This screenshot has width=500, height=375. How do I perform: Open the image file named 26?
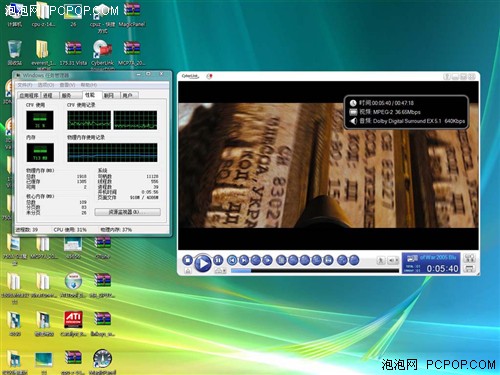(73, 15)
